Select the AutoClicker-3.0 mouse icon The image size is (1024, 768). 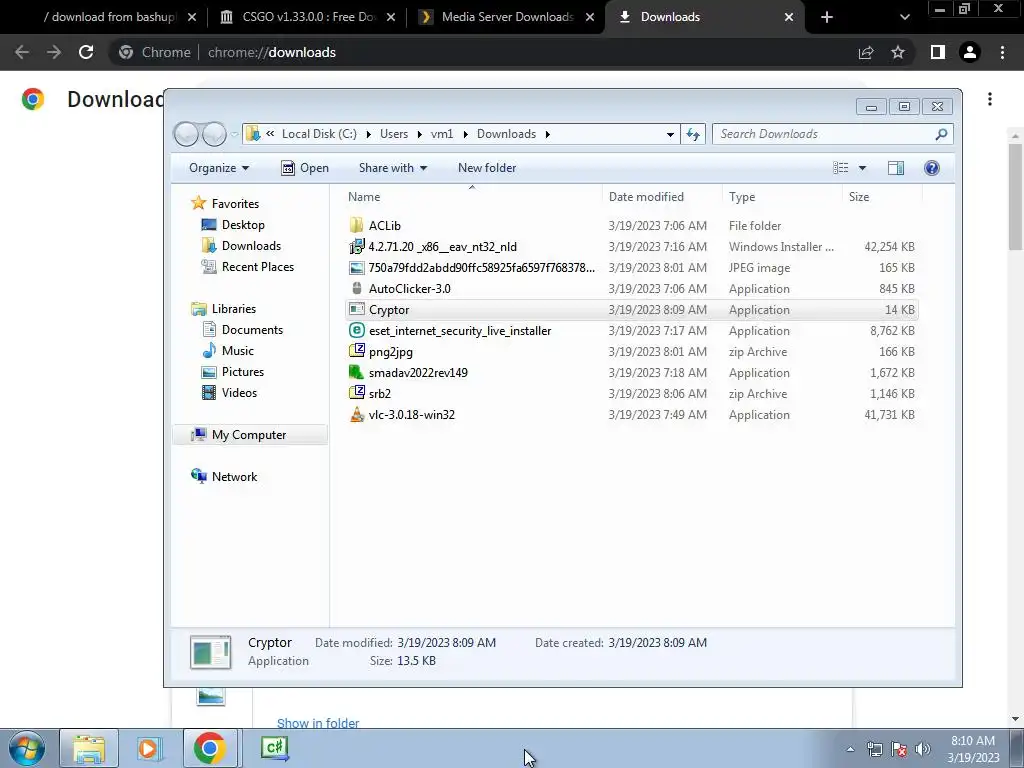[x=356, y=289]
